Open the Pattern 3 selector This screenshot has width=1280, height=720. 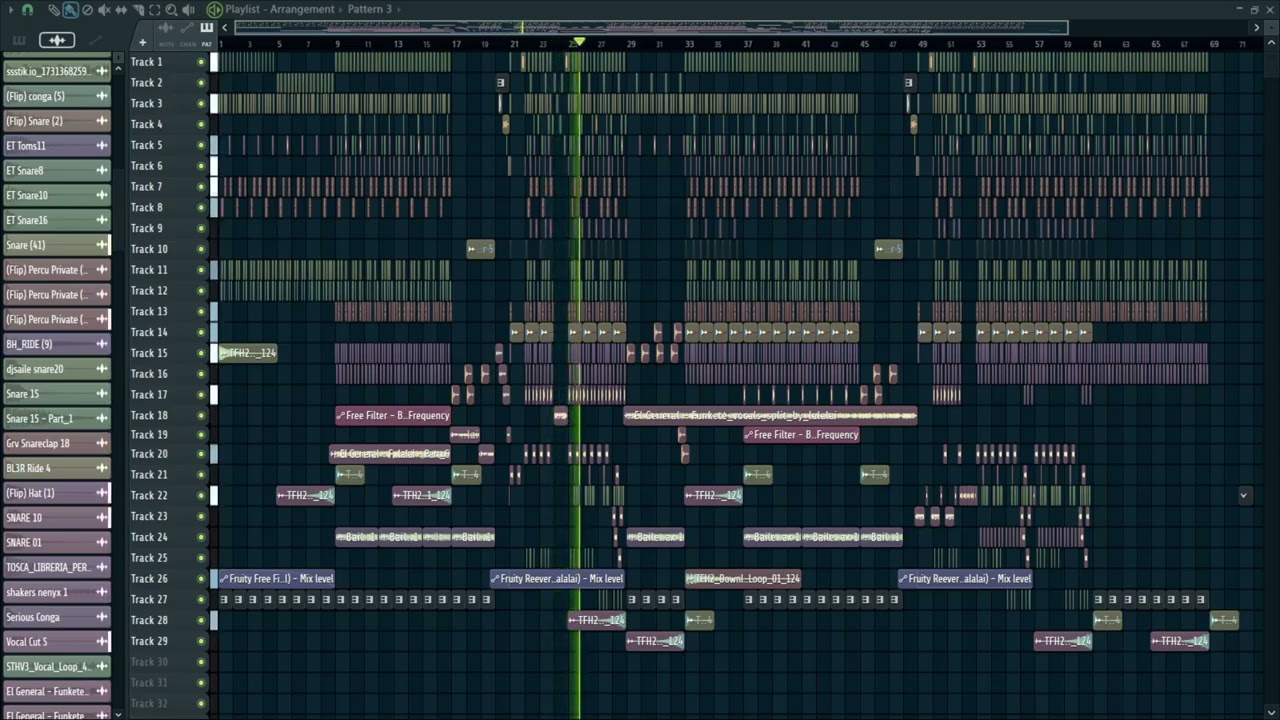tap(370, 9)
